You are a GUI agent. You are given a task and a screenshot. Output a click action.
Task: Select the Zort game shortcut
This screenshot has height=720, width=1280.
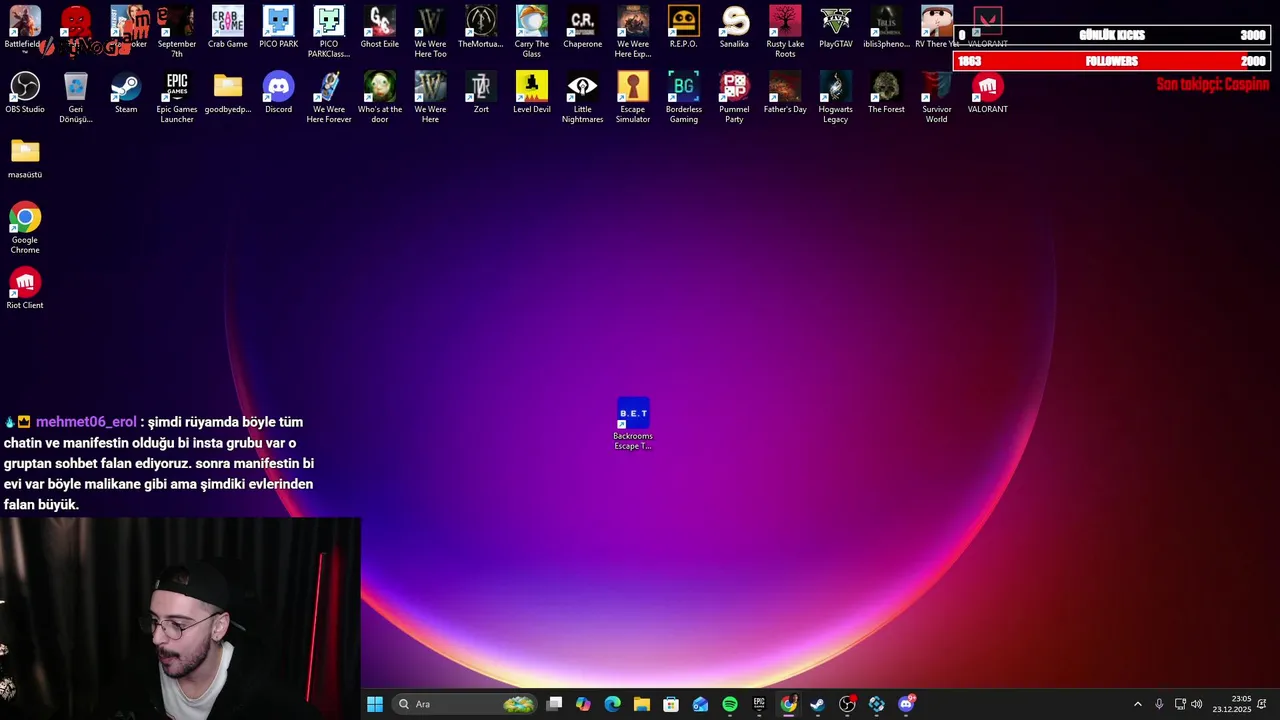[481, 93]
